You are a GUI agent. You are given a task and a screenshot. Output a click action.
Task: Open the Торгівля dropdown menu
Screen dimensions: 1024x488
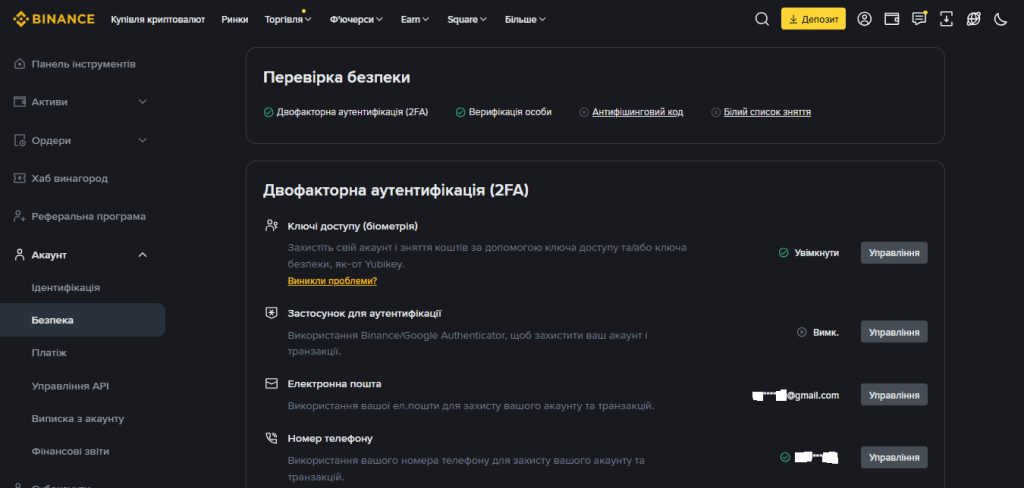288,20
